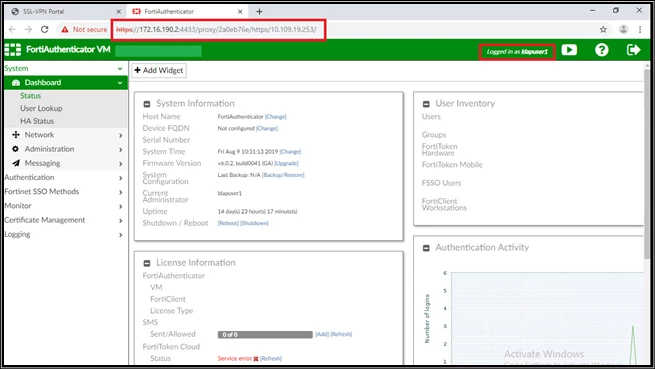Image resolution: width=655 pixels, height=369 pixels.
Task: Click the Administration gear icon
Action: [x=15, y=149]
